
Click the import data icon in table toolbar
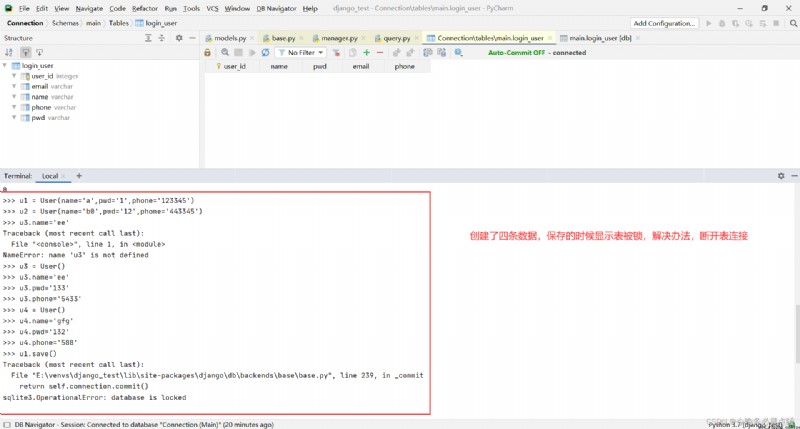(x=442, y=53)
